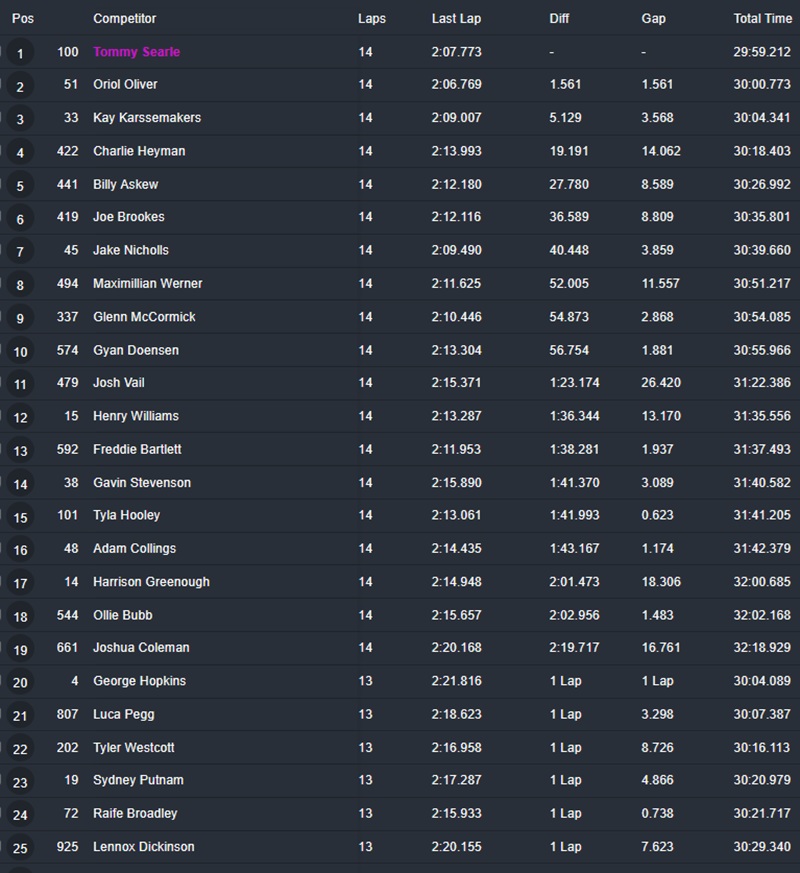Sort by the Pos column header

tap(23, 19)
